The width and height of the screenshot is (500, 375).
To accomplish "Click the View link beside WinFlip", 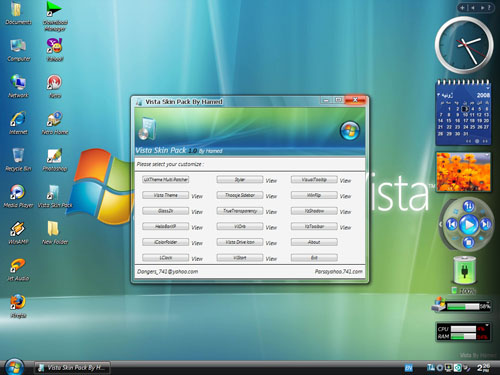I will (345, 196).
